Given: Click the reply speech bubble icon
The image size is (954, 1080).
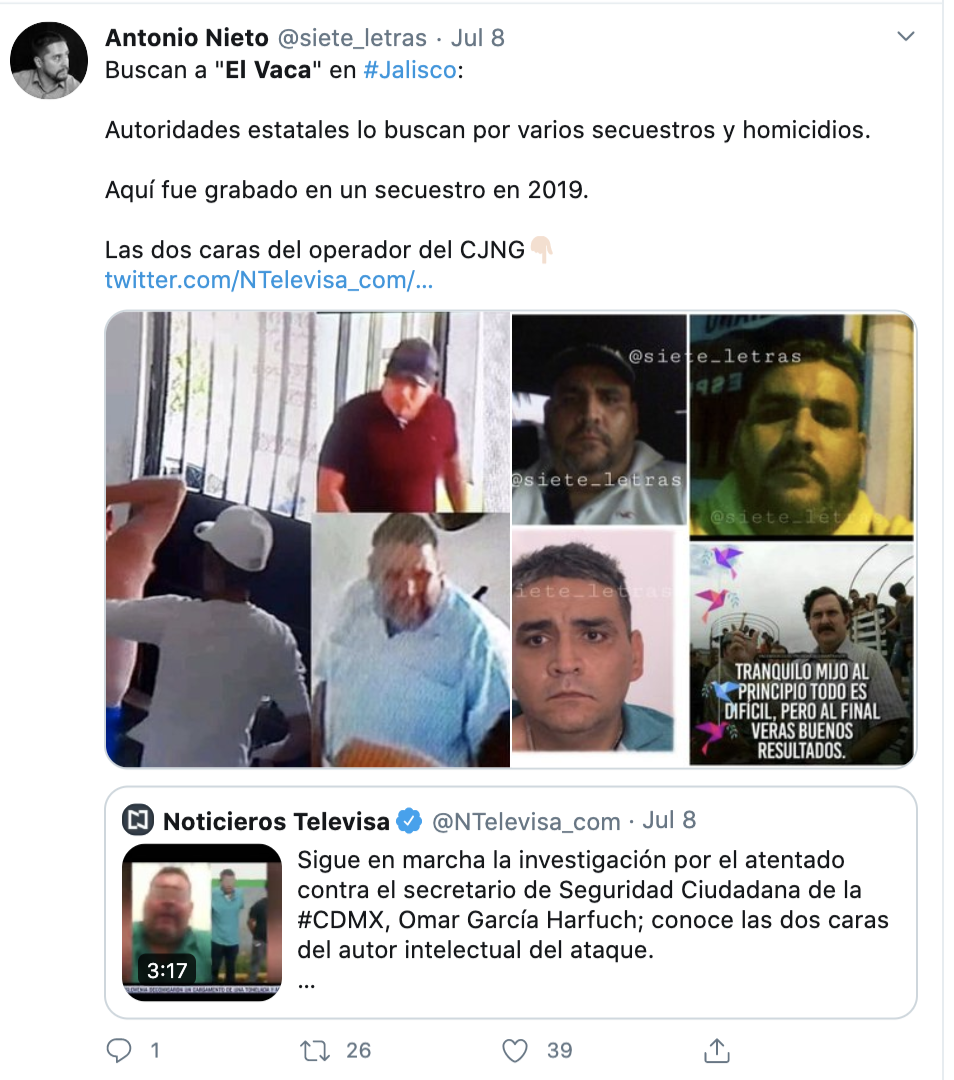Looking at the screenshot, I should [119, 1050].
